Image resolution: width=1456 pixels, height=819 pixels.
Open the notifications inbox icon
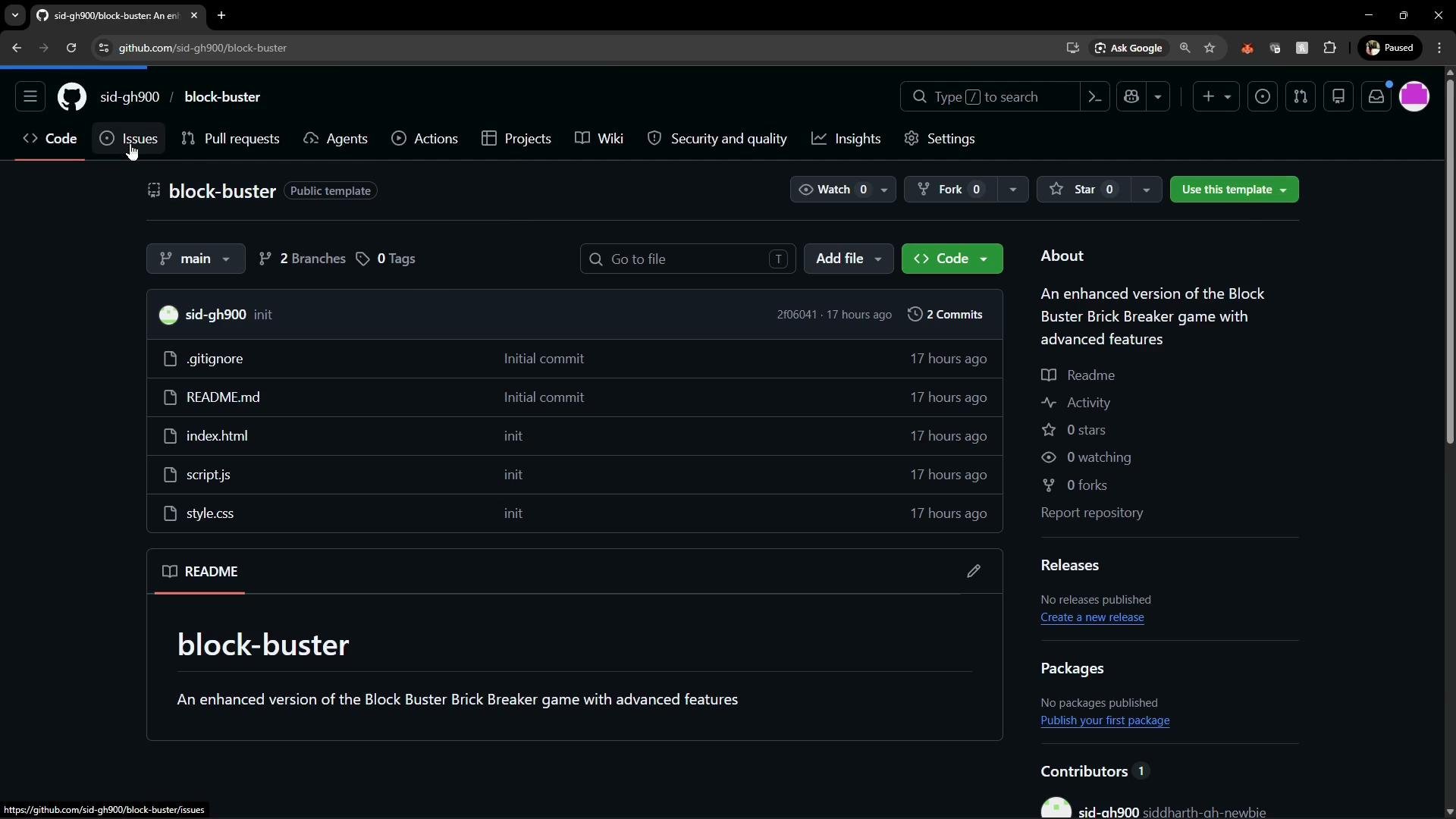click(x=1376, y=97)
